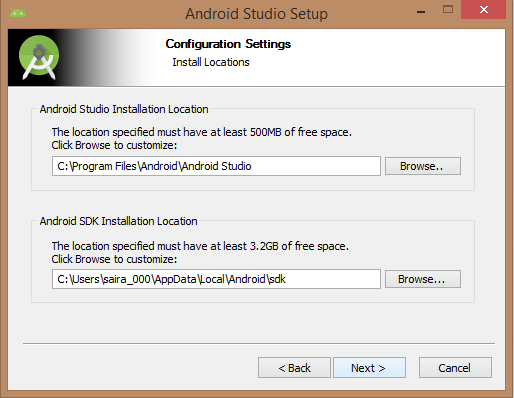This screenshot has width=514, height=398.
Task: Click the Browse to customize hint in SDK group
Action: coord(114,259)
